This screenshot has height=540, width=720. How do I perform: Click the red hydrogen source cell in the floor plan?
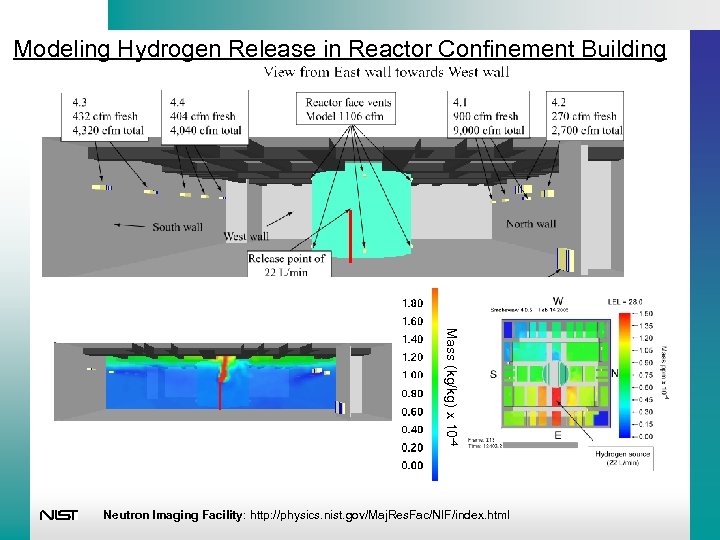pos(557,395)
